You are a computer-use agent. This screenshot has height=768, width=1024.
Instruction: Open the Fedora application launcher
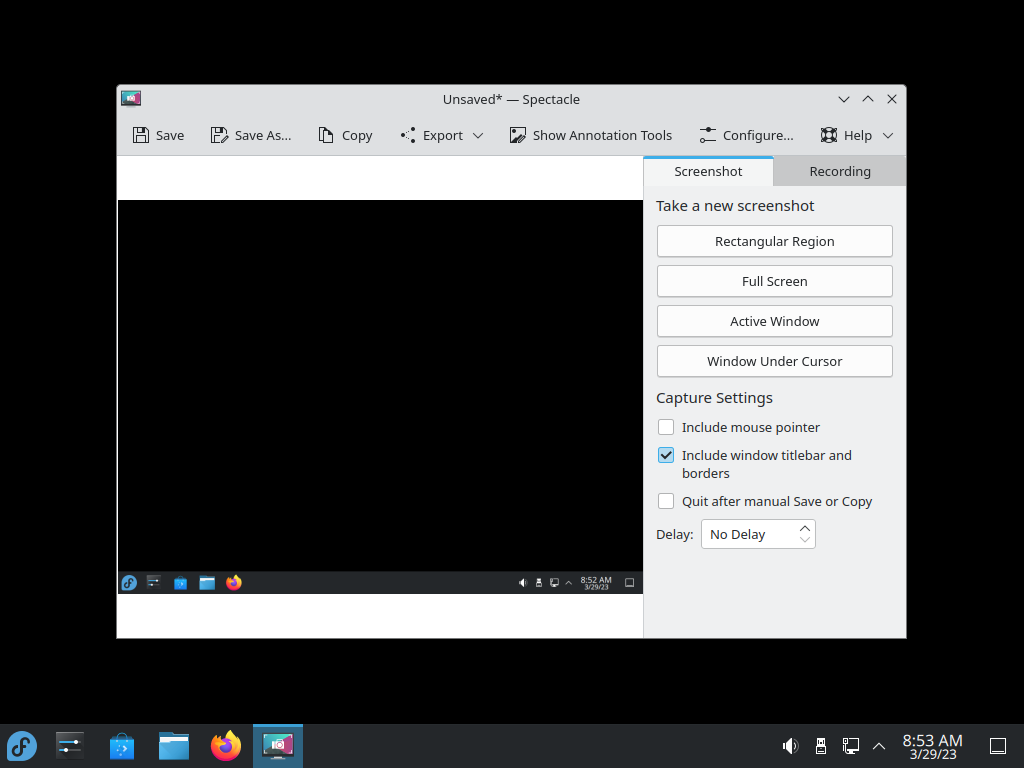(x=22, y=746)
